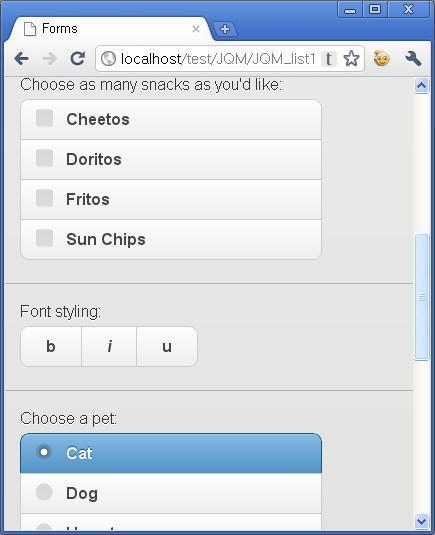Open a new tab with the plus button
This screenshot has width=435, height=535.
224,29
